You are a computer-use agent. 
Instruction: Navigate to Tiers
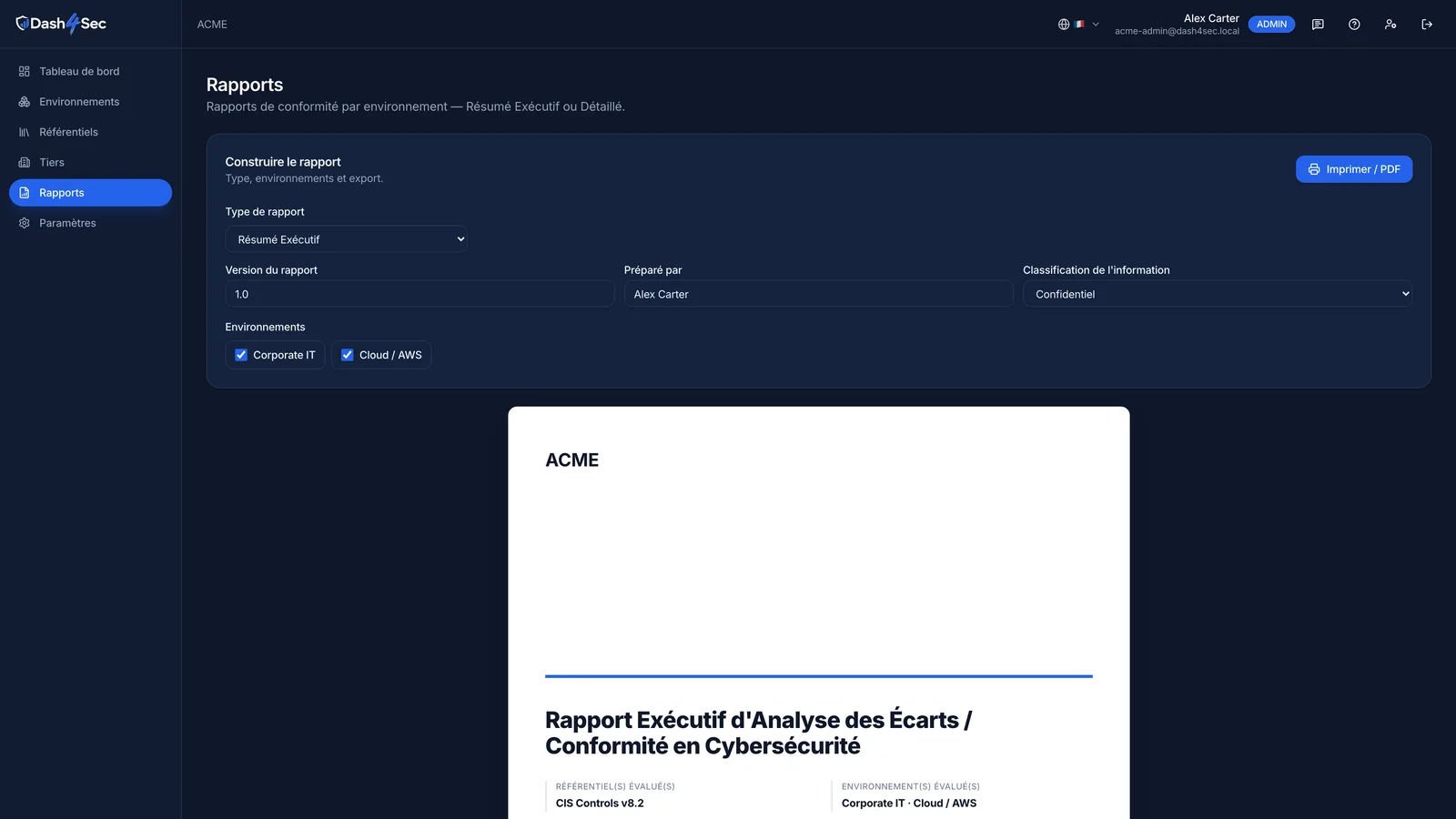(x=90, y=162)
